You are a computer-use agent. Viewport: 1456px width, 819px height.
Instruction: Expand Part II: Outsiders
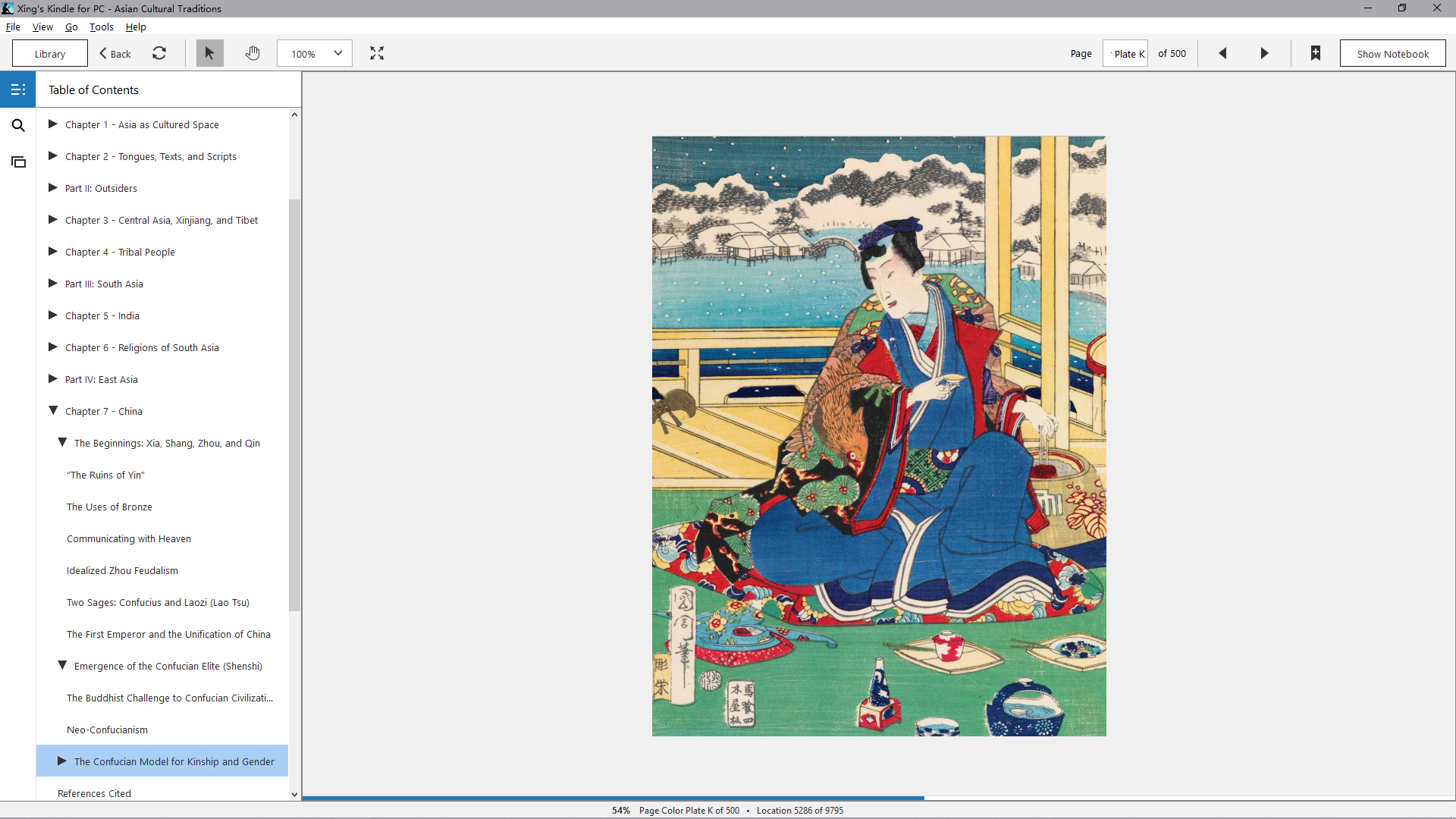click(53, 187)
